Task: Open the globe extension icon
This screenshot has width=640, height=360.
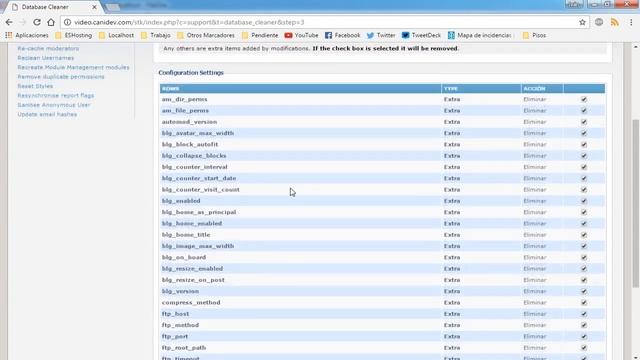Action: coord(599,22)
